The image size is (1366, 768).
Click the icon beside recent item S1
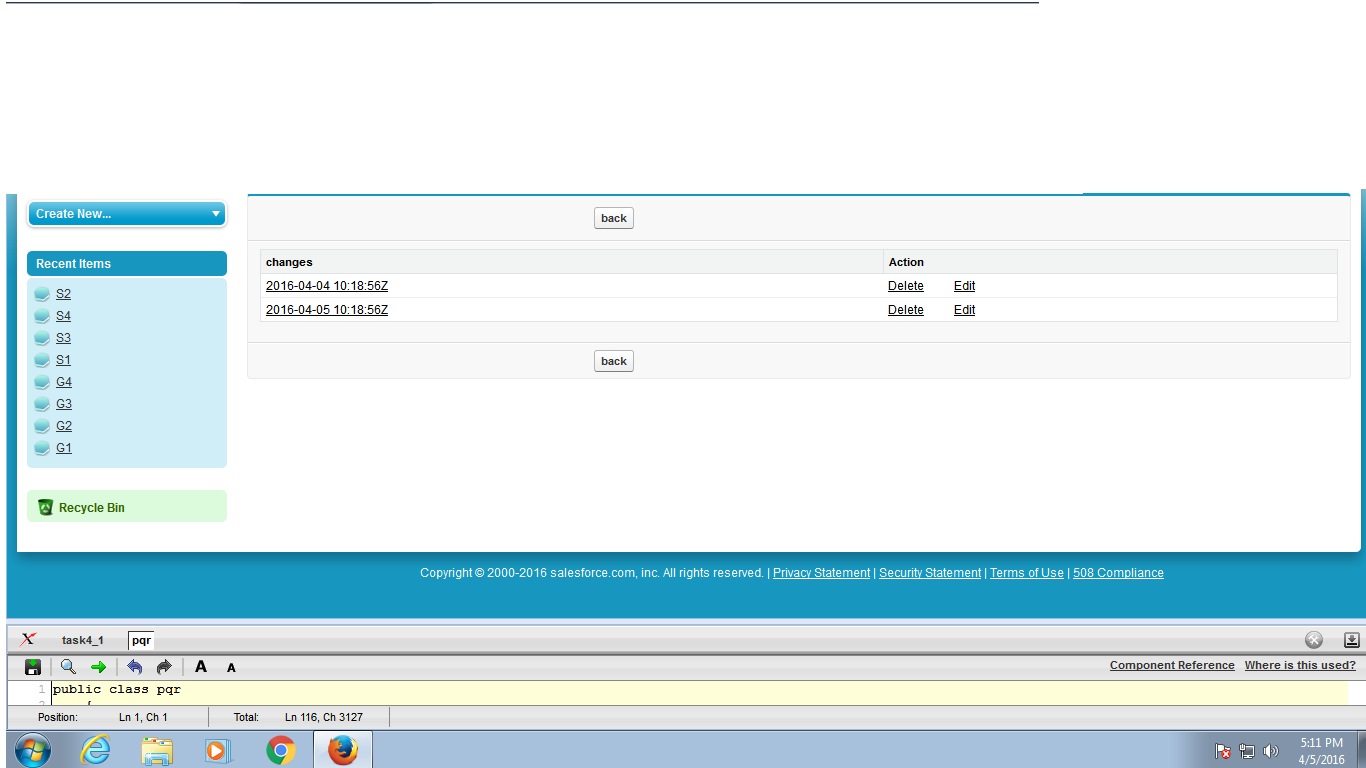42,360
